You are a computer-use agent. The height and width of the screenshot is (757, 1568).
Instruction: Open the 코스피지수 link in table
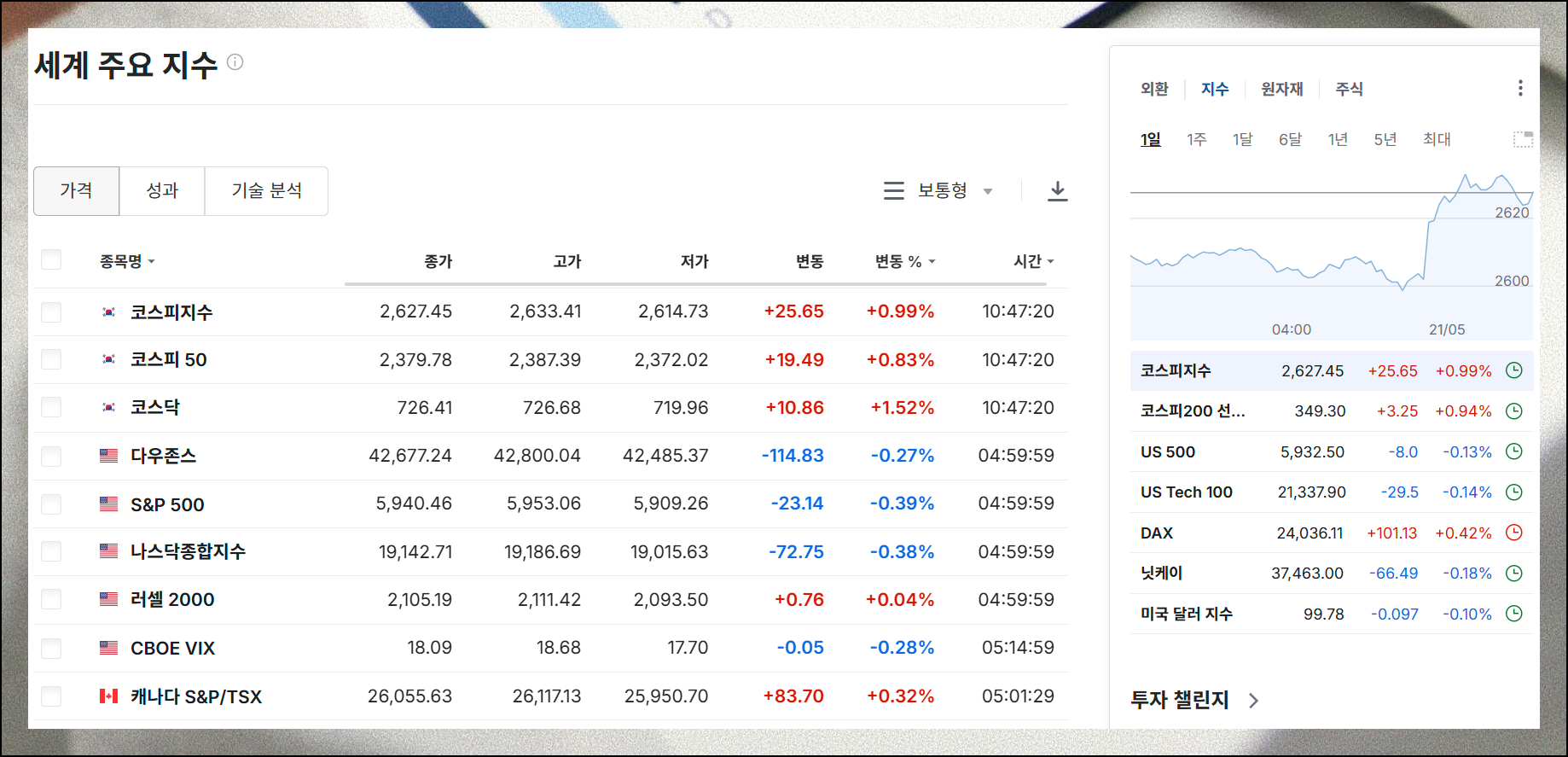pos(171,312)
